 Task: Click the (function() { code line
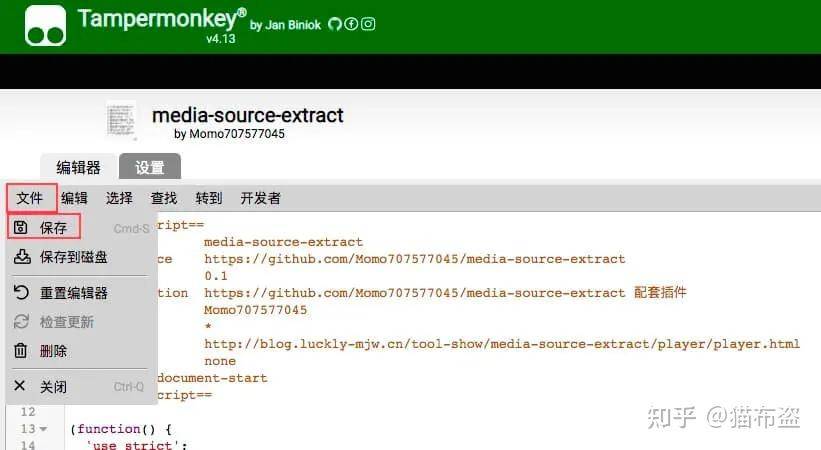click(x=121, y=430)
